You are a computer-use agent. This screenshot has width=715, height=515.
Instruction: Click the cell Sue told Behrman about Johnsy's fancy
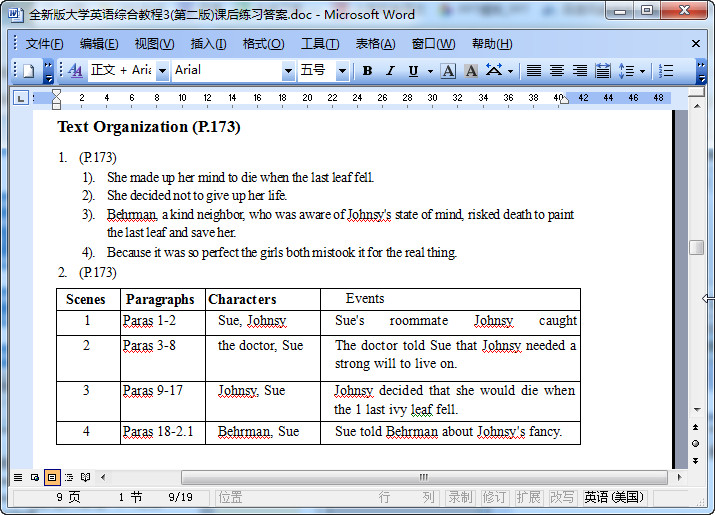click(450, 432)
